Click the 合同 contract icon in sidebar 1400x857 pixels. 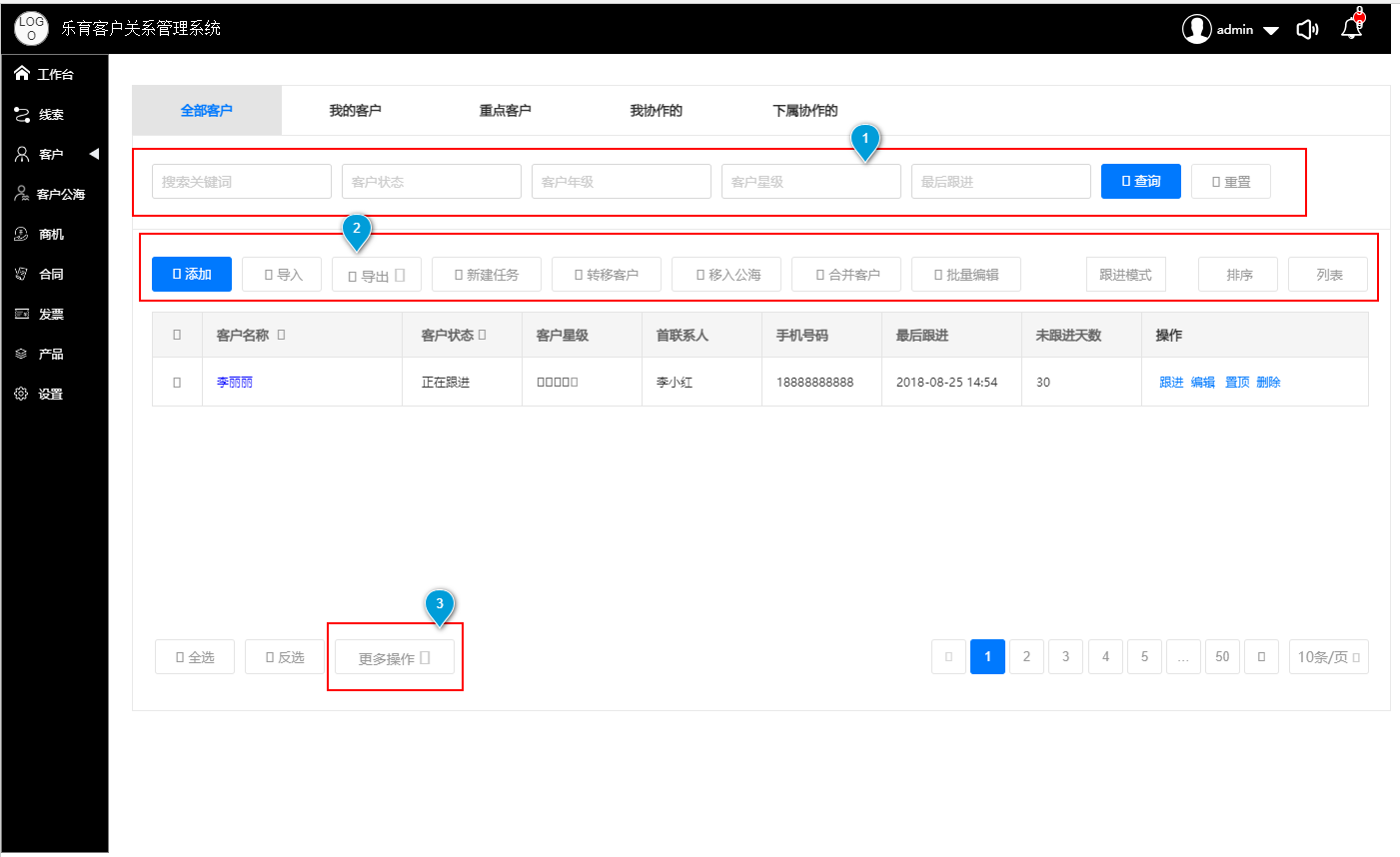(x=22, y=274)
